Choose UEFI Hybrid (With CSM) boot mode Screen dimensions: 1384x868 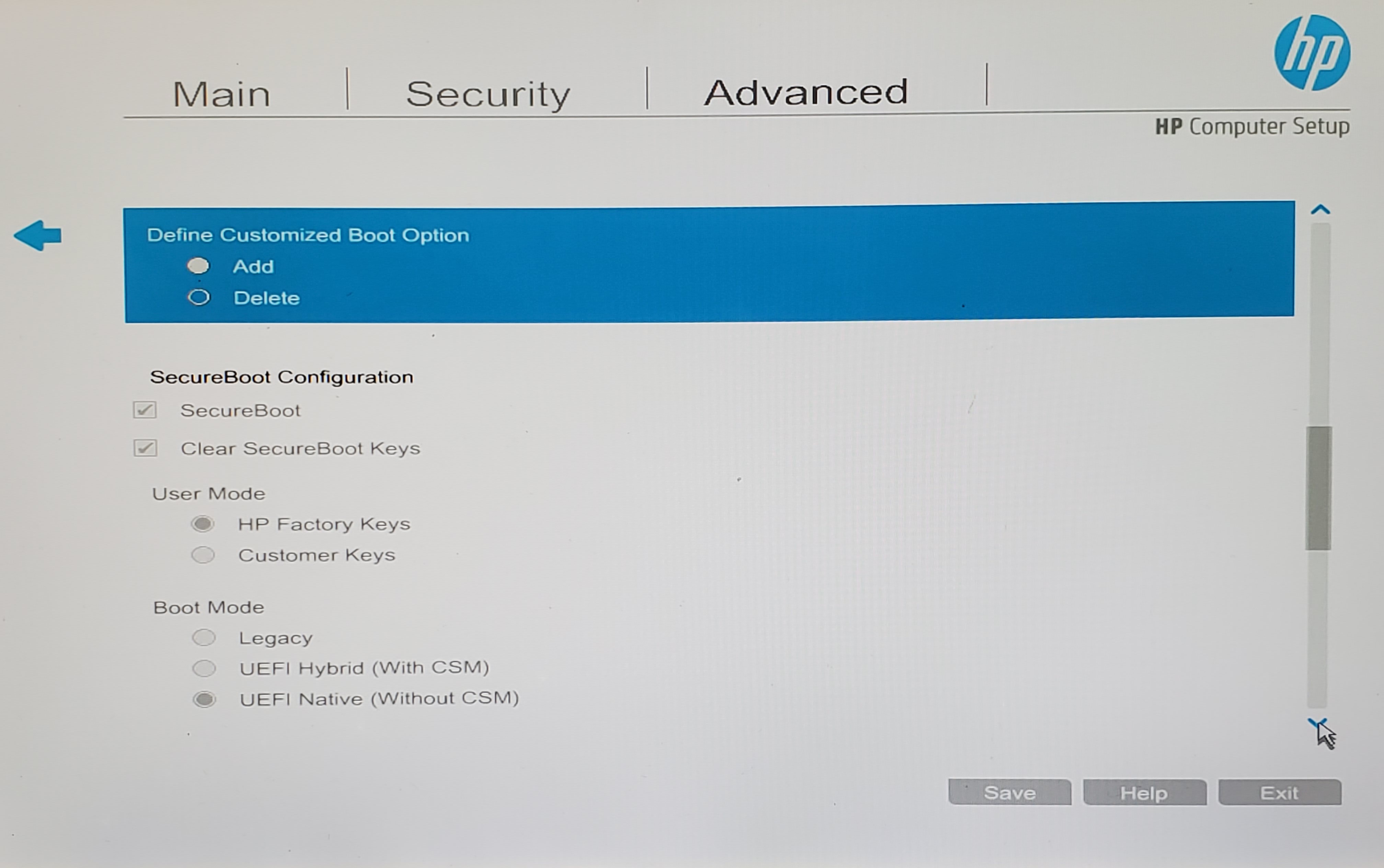pos(204,668)
